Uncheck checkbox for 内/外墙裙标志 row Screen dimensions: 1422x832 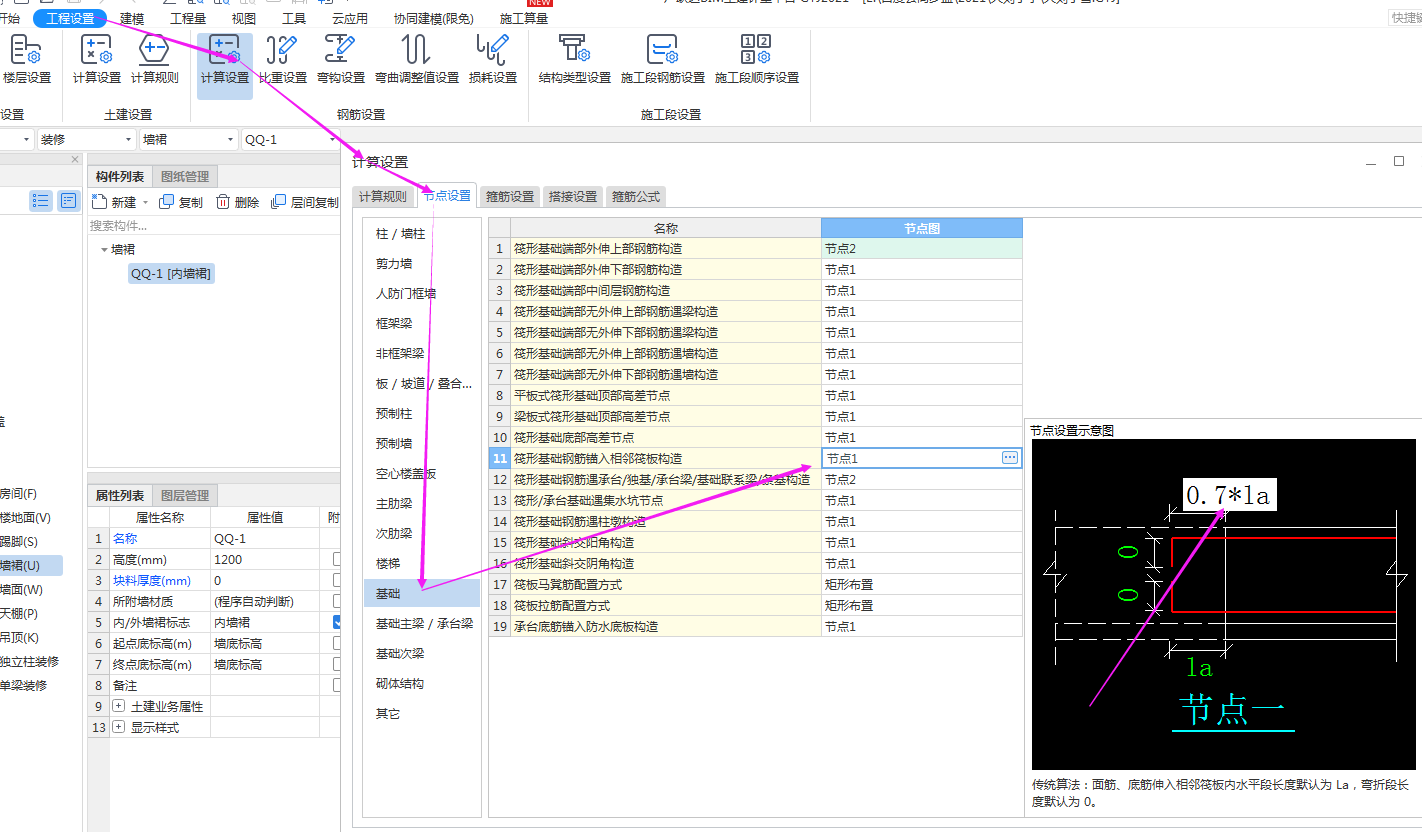coord(338,622)
